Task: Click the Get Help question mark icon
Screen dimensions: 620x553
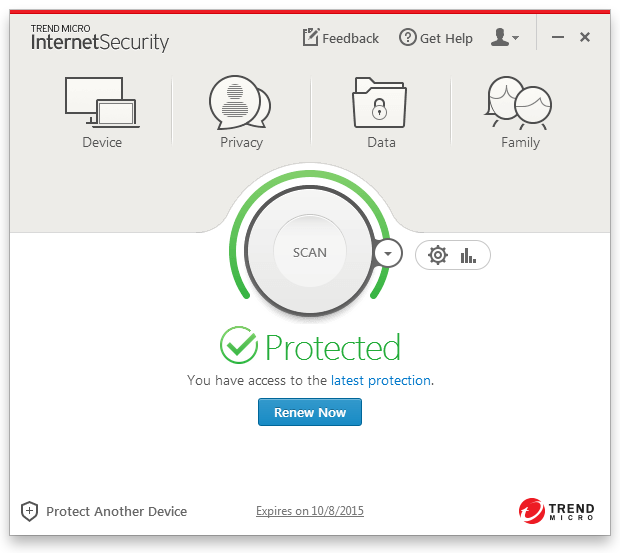Action: click(407, 38)
